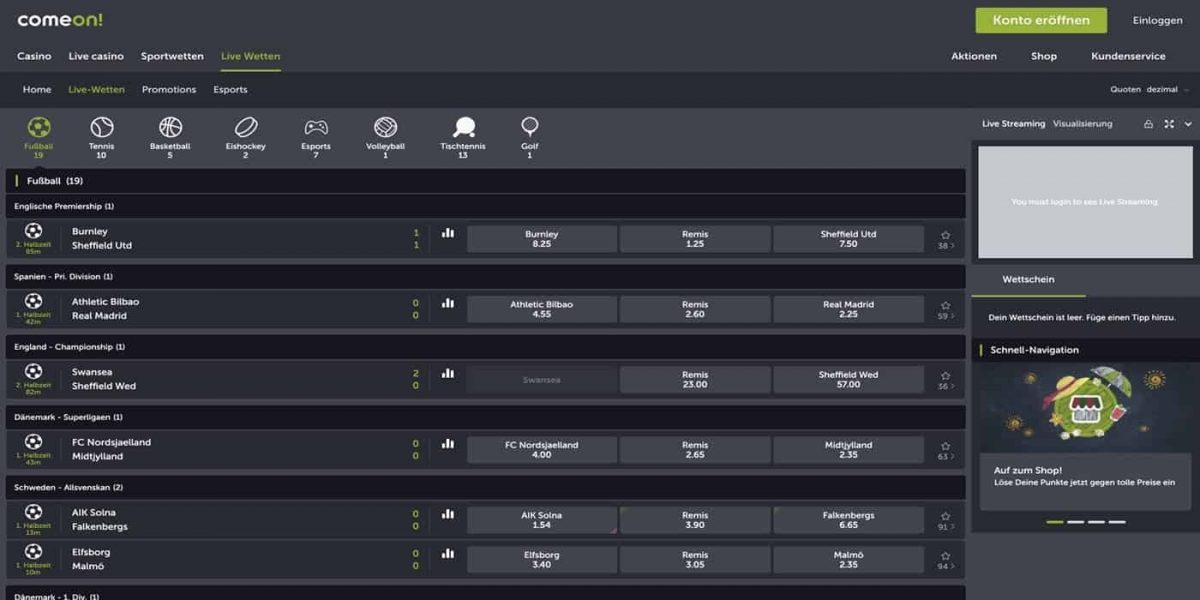Open statistics for Athletic Bilbao vs Real Madrid
The height and width of the screenshot is (600, 1200).
tap(448, 303)
